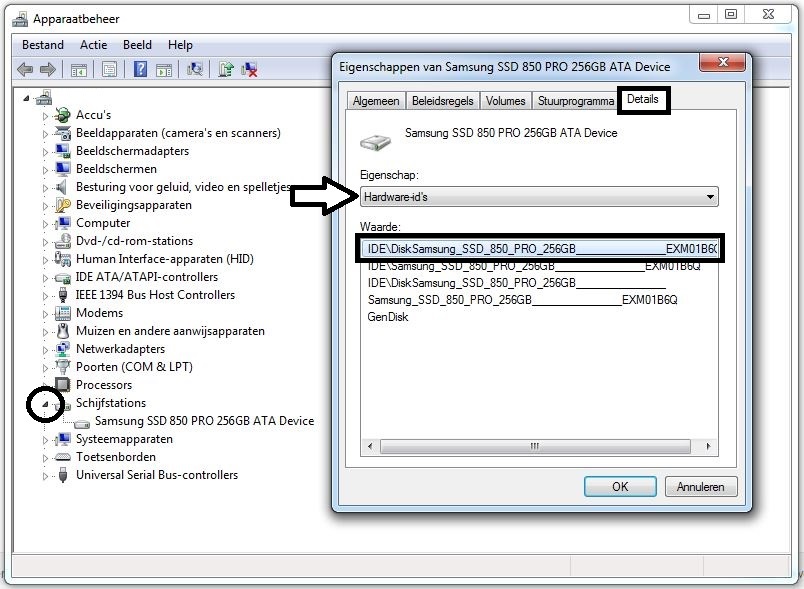Click the uninstall device toolbar icon
Screen dimensions: 804x589
point(247,68)
